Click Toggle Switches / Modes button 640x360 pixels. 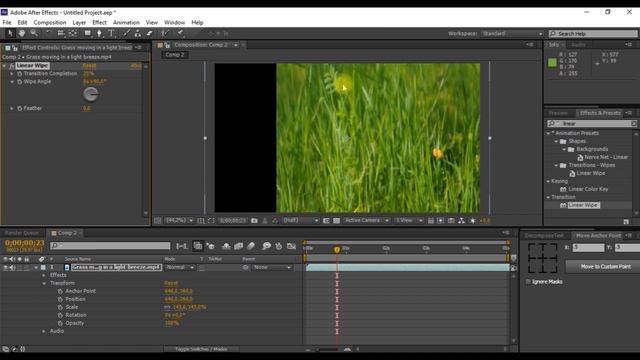(201, 349)
